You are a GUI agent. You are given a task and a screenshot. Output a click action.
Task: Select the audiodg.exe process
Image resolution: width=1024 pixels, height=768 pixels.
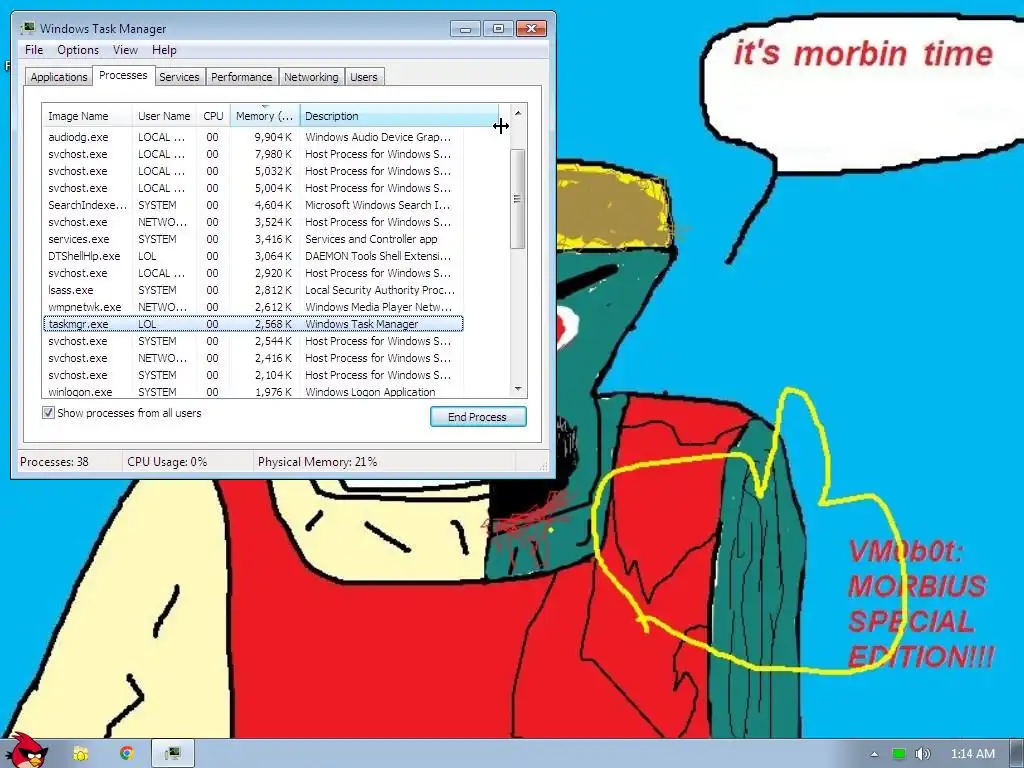253,137
